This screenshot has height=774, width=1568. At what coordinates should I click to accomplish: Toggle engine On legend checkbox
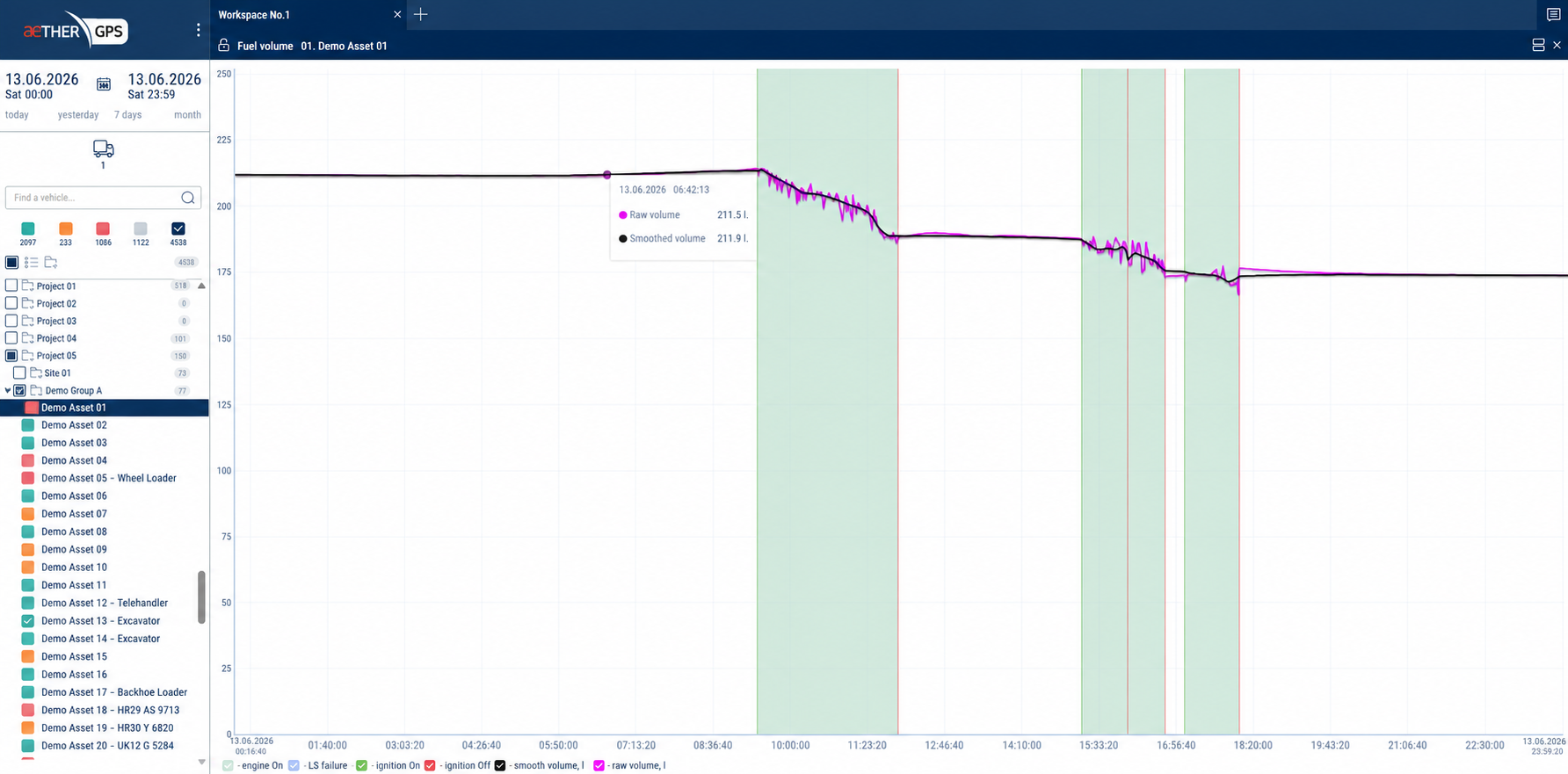[229, 765]
